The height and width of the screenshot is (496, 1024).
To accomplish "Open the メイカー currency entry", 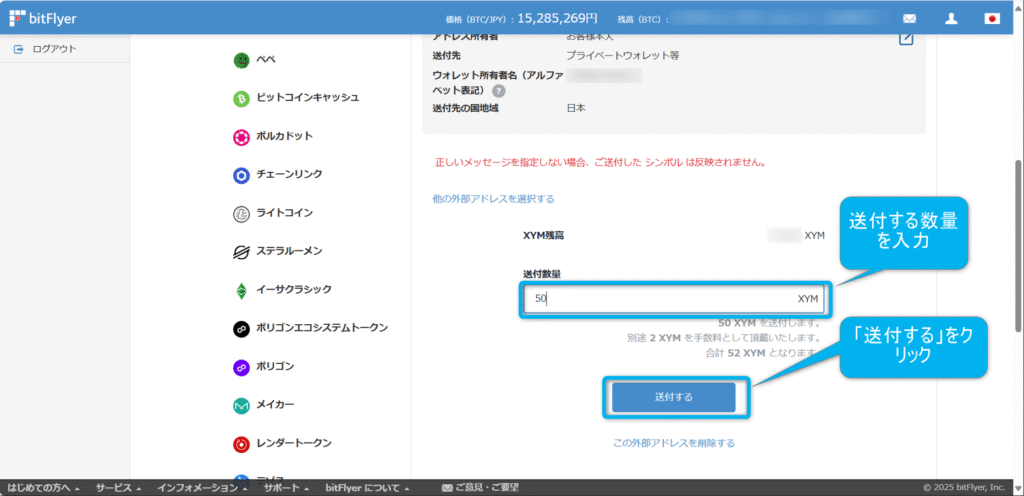I will [x=276, y=405].
